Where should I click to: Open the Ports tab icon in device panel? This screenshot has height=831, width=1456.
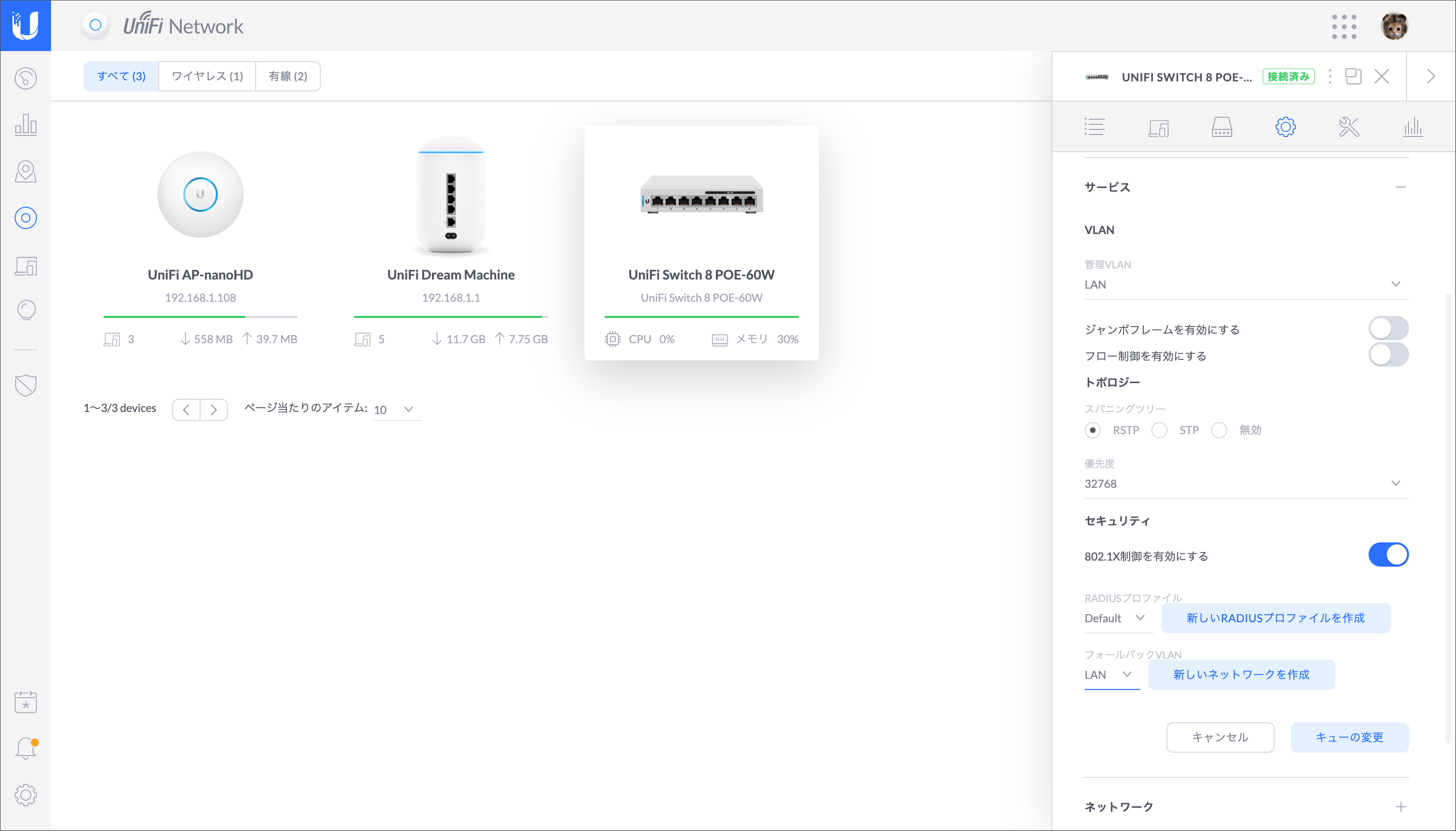pyautogui.click(x=1222, y=127)
